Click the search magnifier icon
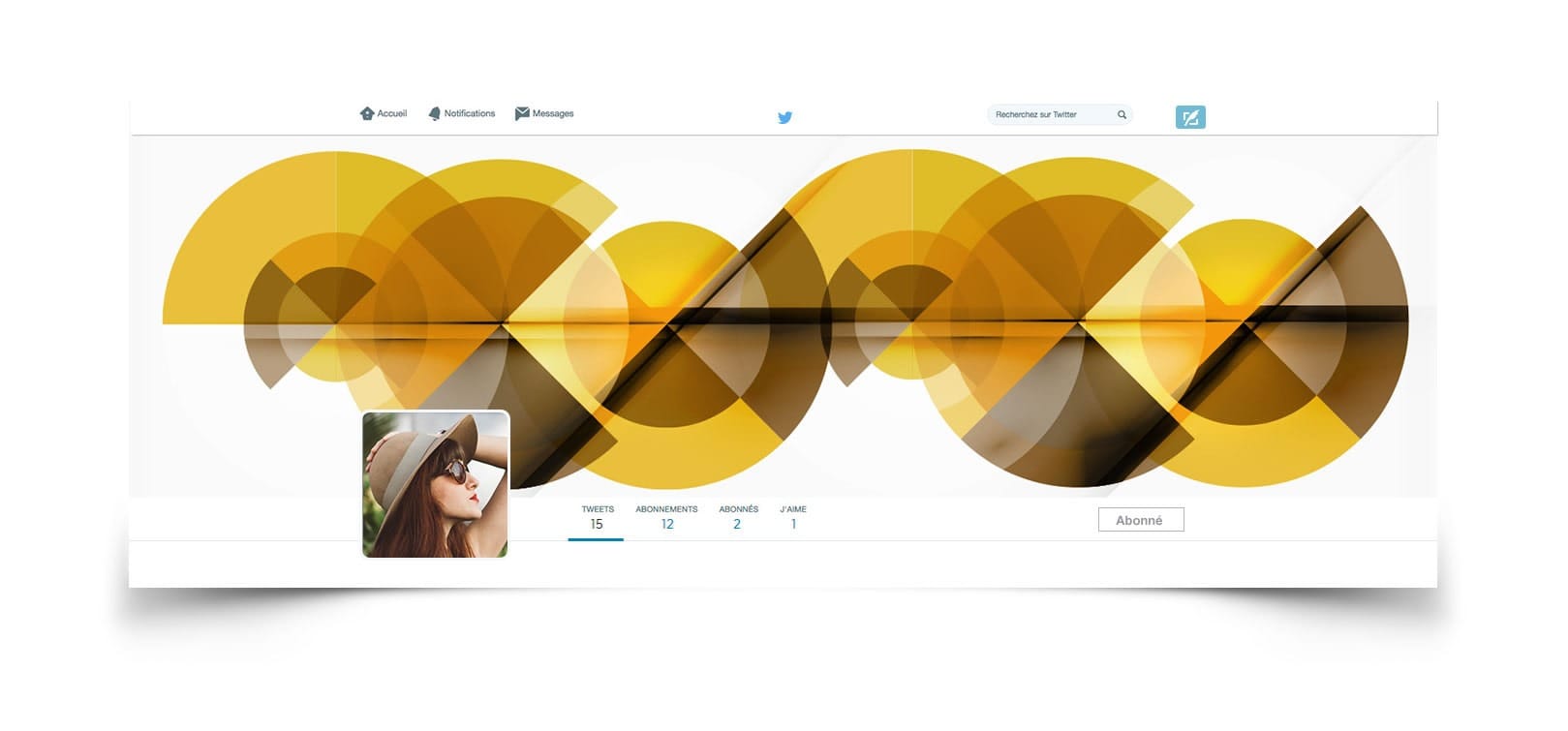 [x=1122, y=115]
